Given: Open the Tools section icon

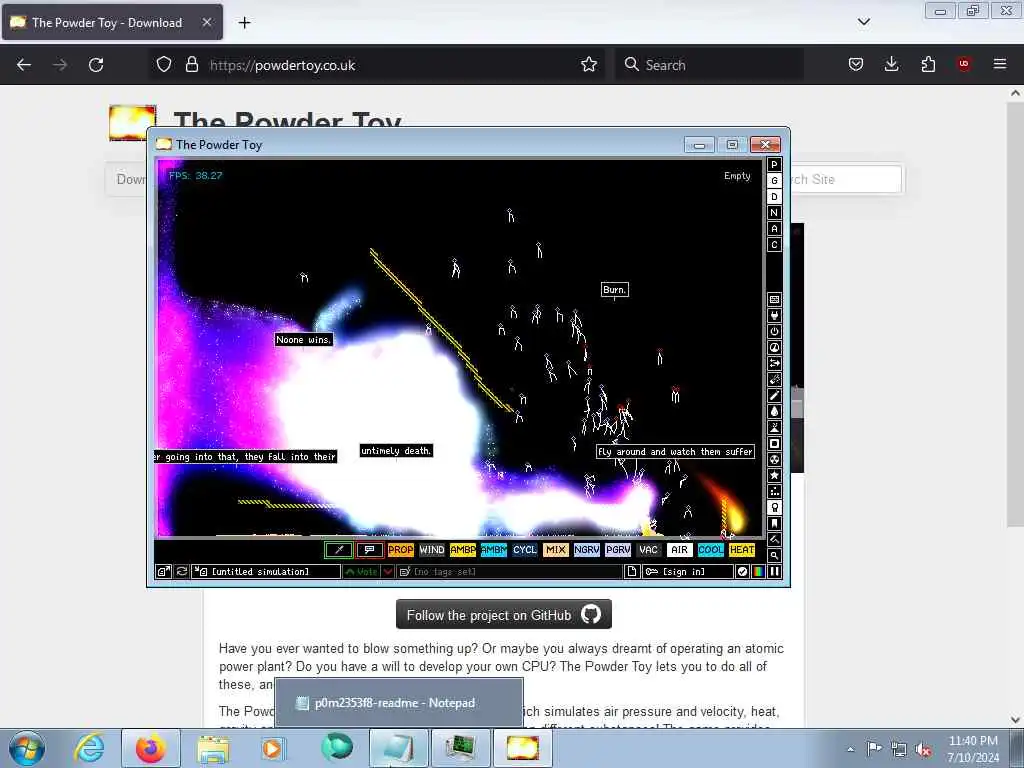Looking at the screenshot, I should tap(775, 507).
